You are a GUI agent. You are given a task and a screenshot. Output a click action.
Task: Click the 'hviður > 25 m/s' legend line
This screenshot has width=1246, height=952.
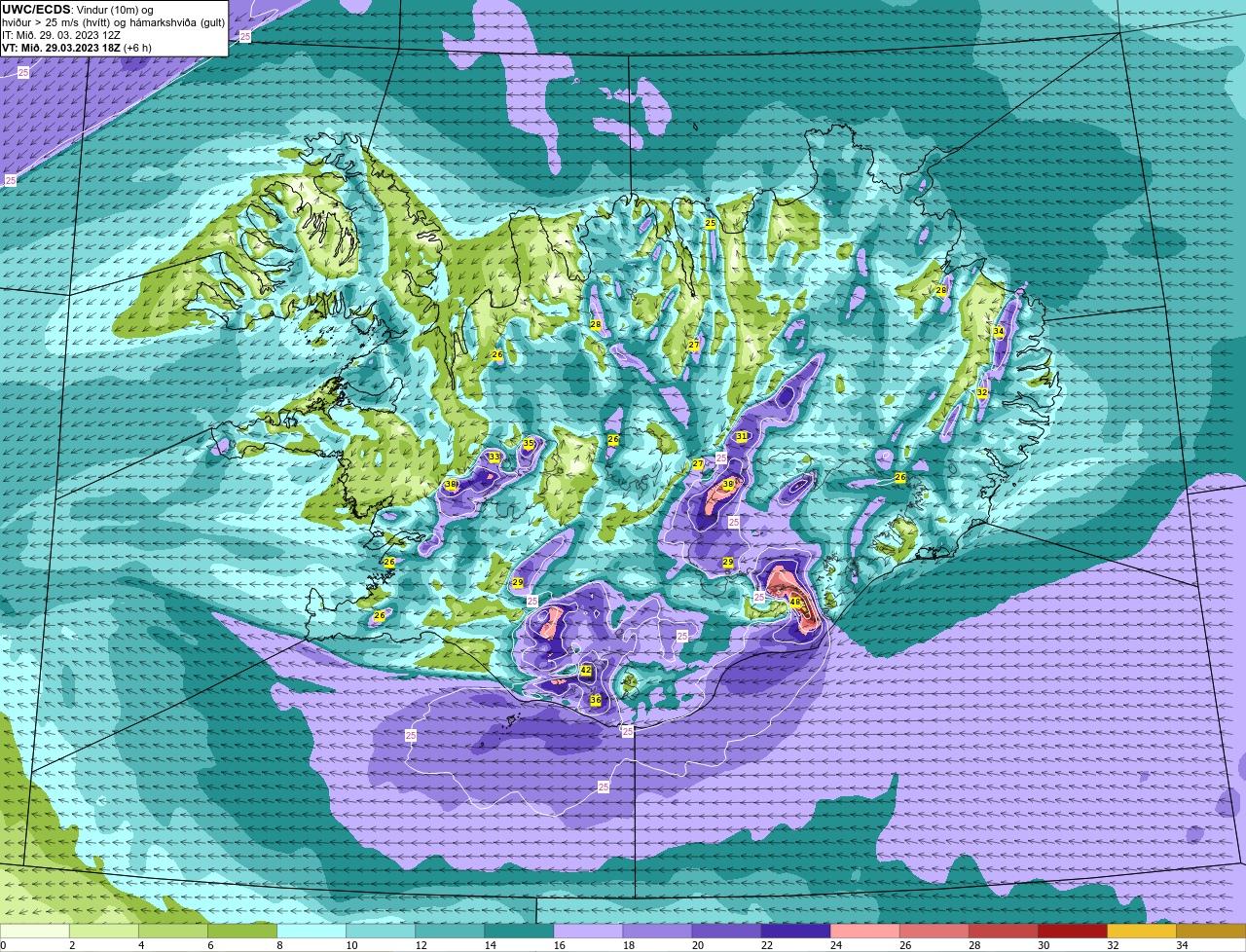(113, 22)
